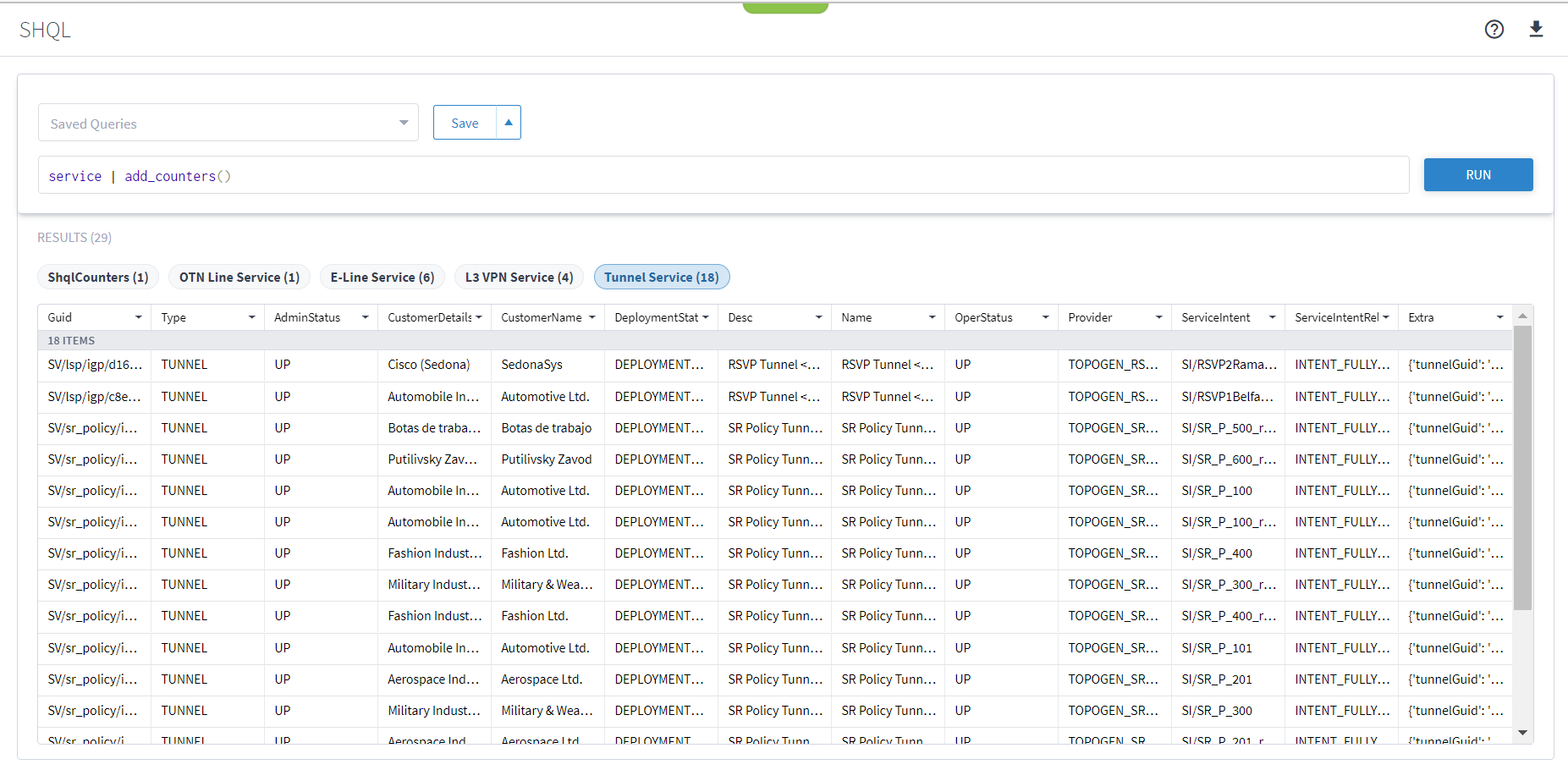The image size is (1568, 770).
Task: Open the Type column menu arrow
Action: click(252, 317)
